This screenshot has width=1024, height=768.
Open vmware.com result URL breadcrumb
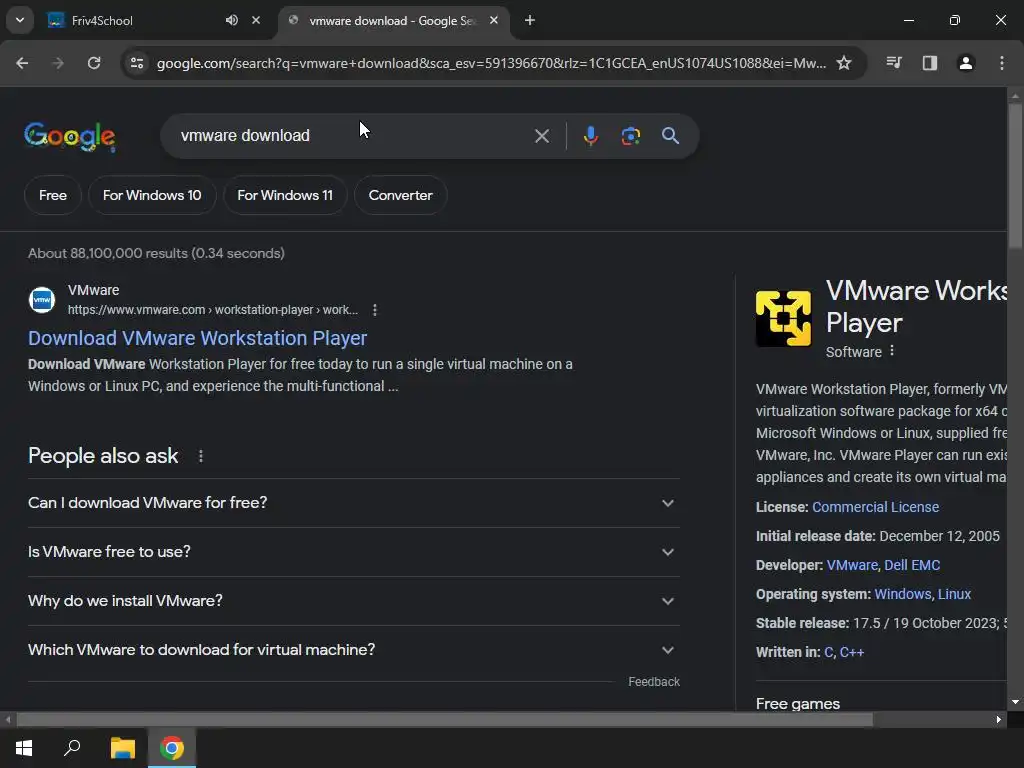point(213,310)
